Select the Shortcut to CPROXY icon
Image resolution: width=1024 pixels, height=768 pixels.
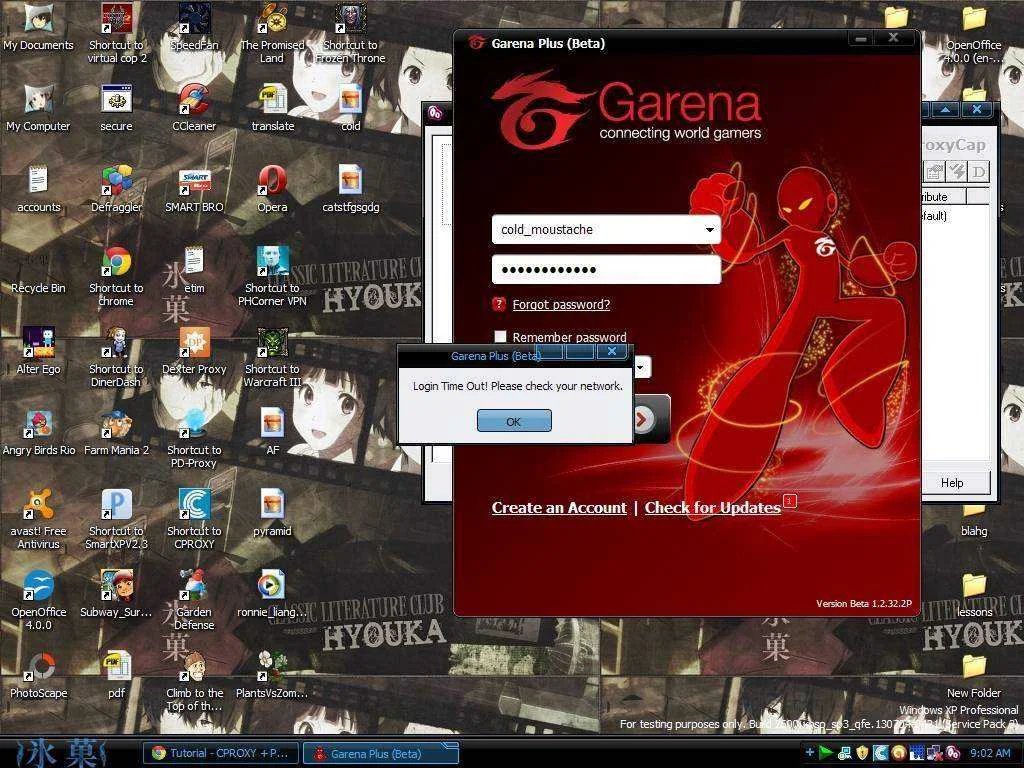click(x=194, y=519)
